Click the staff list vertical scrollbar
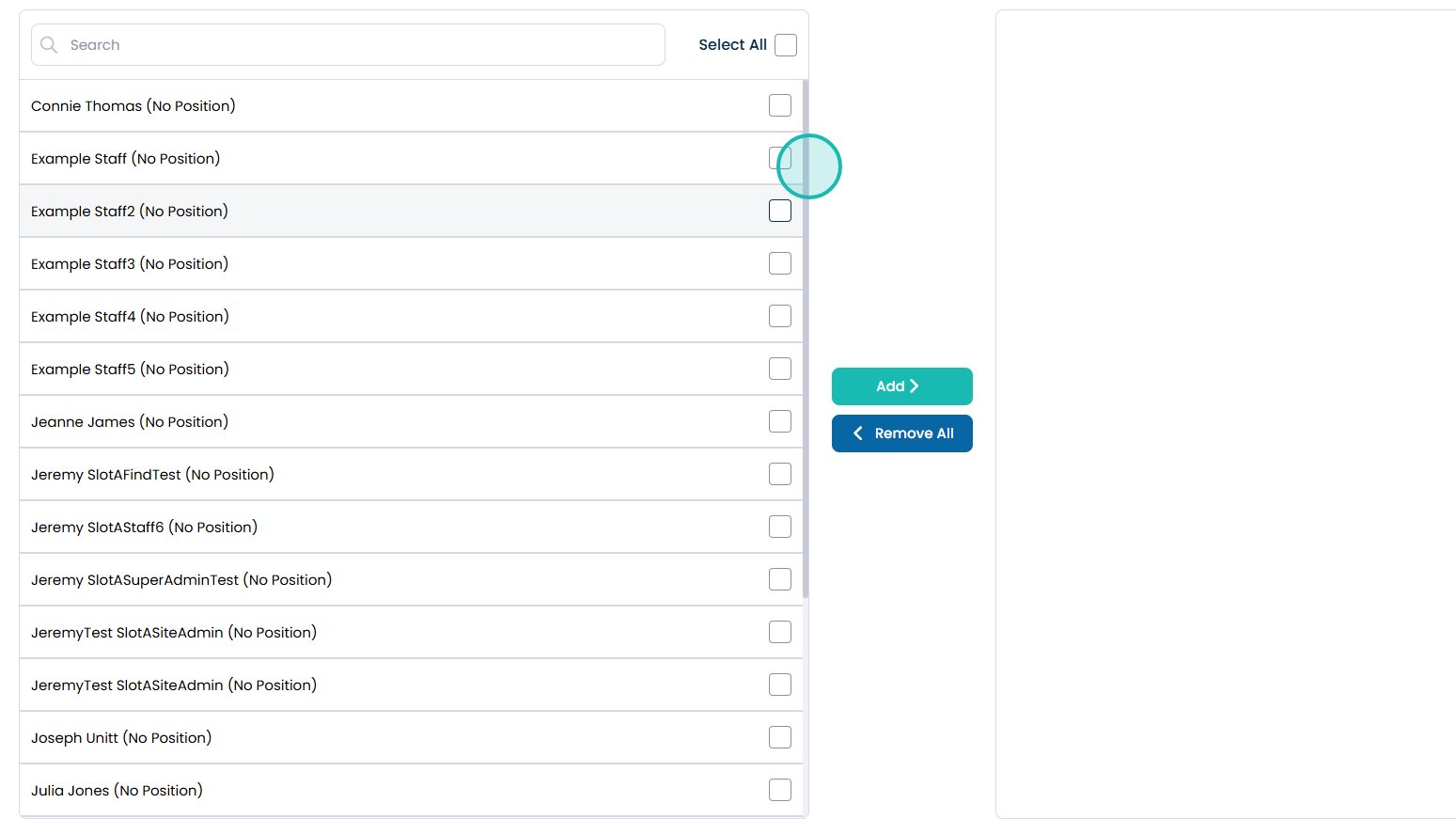Image resolution: width=1456 pixels, height=819 pixels. (x=806, y=339)
